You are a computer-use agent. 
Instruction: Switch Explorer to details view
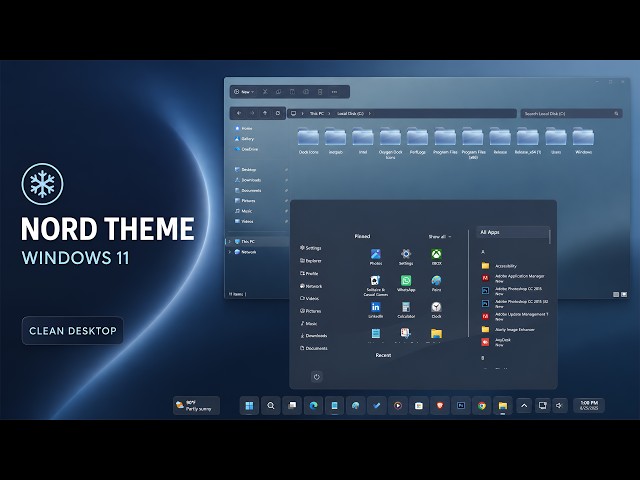(616, 294)
